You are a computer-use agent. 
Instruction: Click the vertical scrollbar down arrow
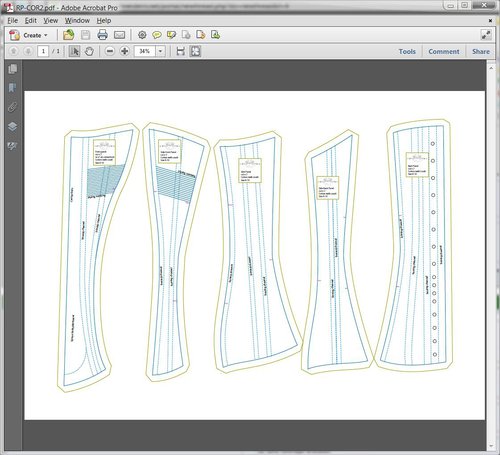pos(491,446)
